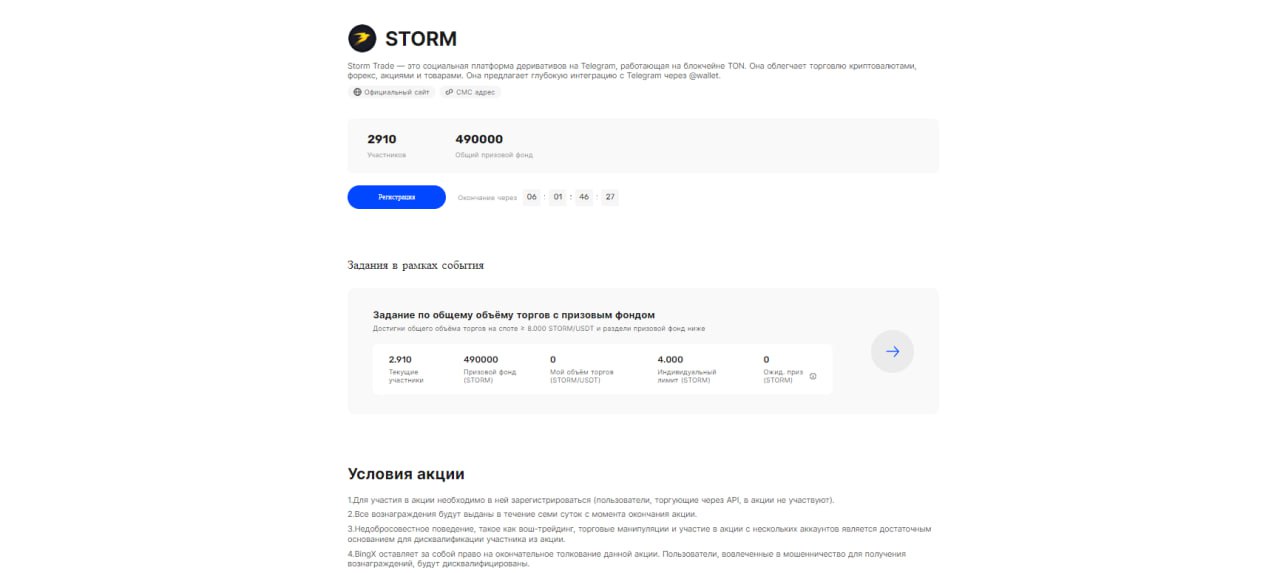1280x573 pixels.
Task: Click the Призовой фонд (STORM) label
Action: click(490, 376)
